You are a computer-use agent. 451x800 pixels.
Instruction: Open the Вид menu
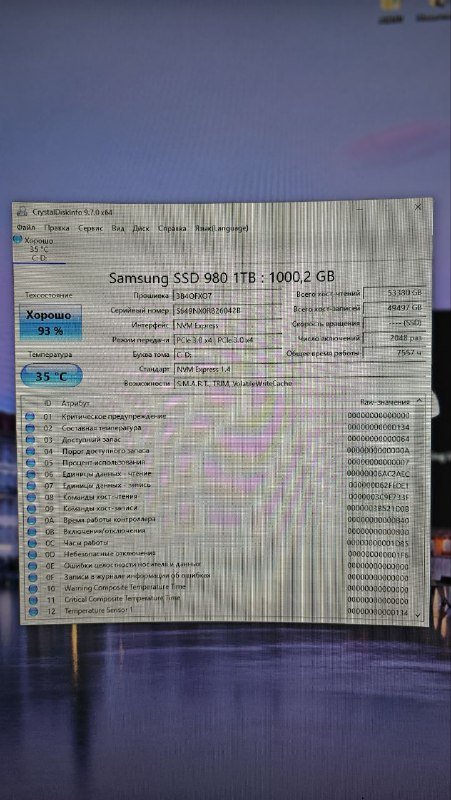118,229
